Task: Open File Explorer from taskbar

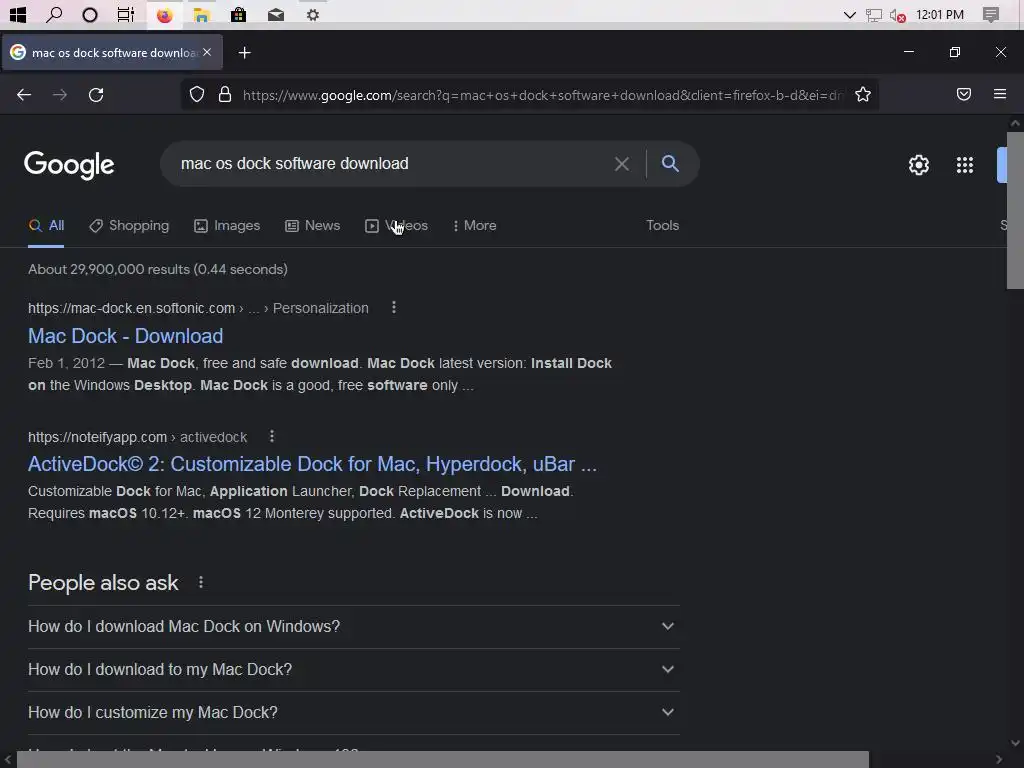Action: (x=202, y=14)
